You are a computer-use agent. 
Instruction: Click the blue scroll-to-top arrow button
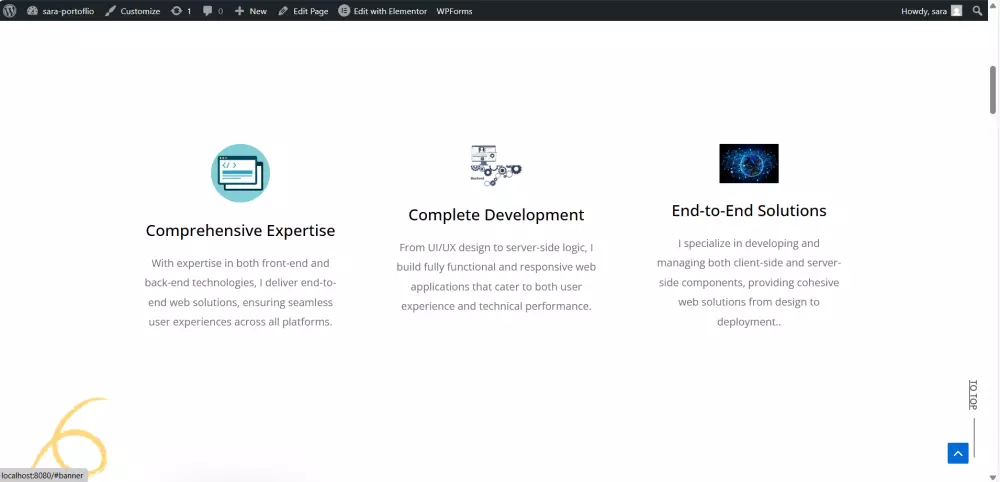tap(958, 453)
